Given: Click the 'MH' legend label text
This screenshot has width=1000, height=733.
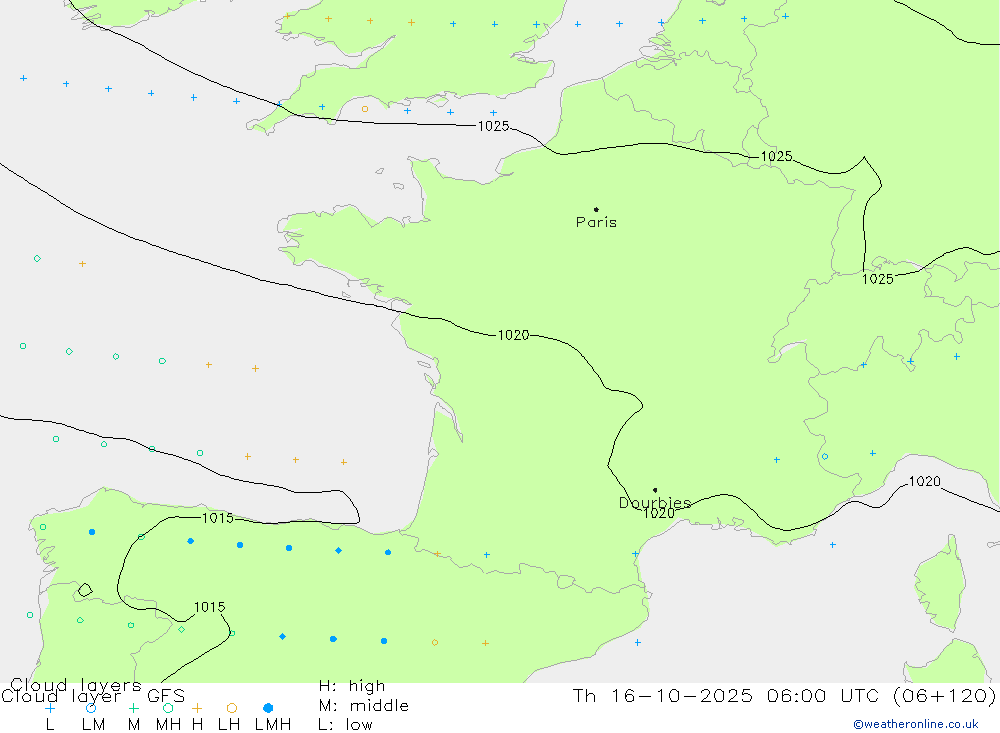Looking at the screenshot, I should tap(168, 725).
